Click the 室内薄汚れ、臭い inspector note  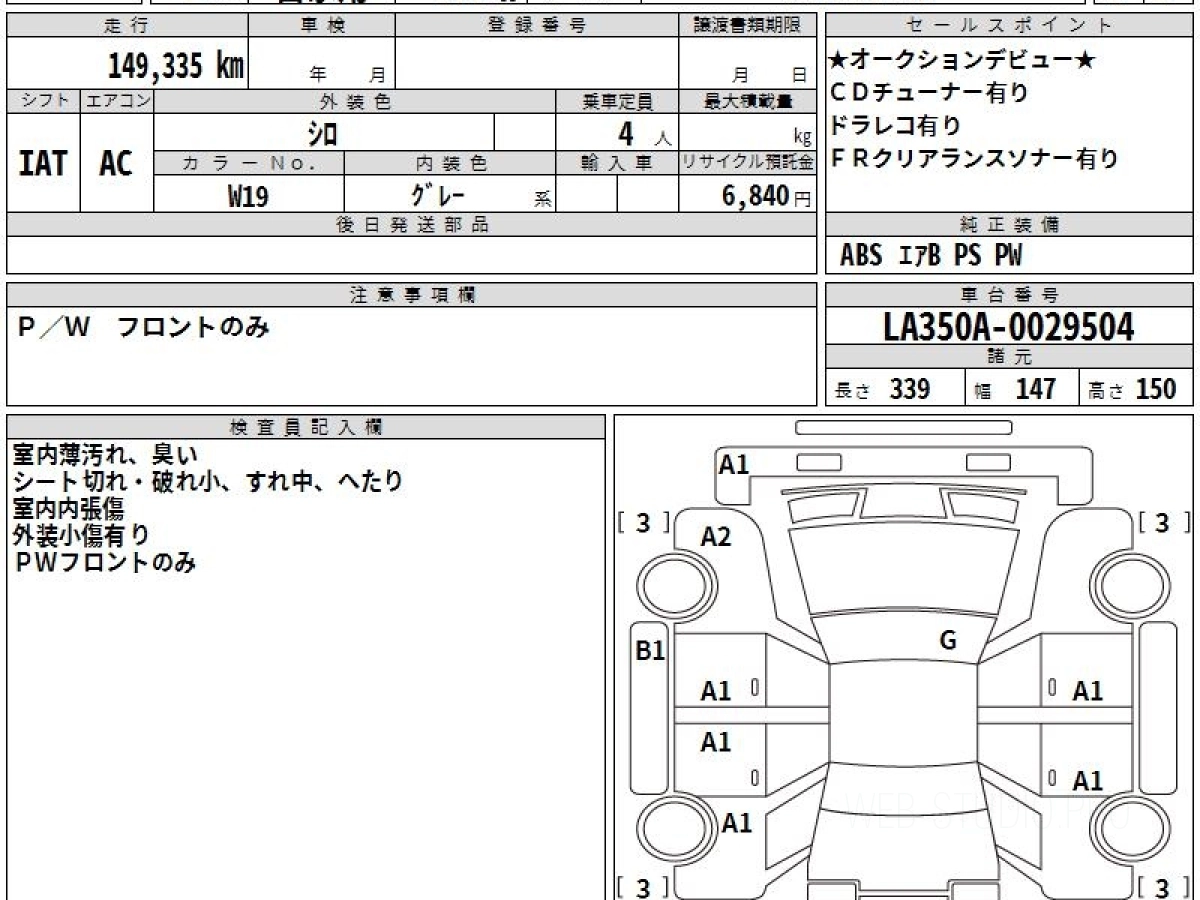(x=105, y=455)
